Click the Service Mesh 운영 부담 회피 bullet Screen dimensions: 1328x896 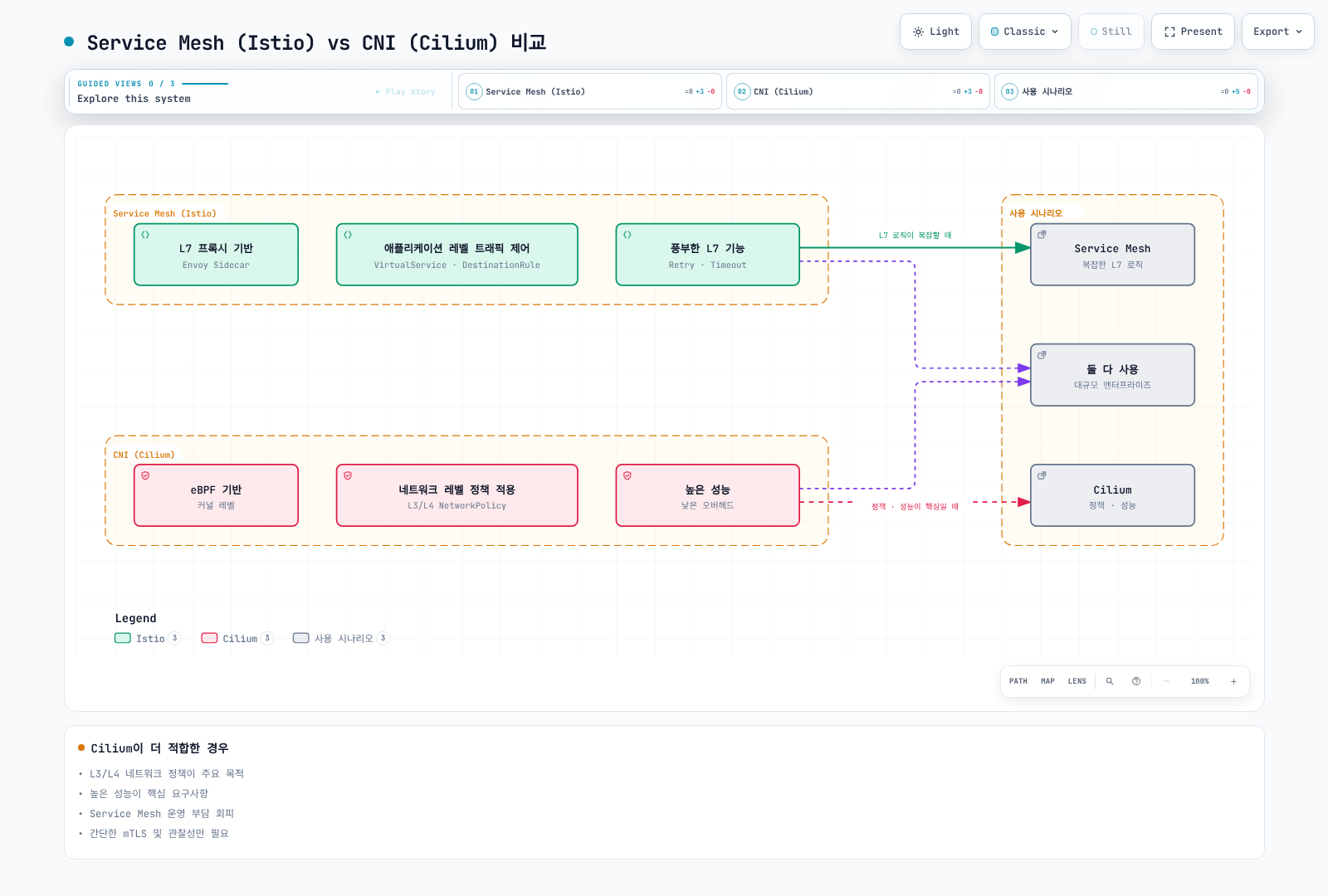[x=162, y=814]
